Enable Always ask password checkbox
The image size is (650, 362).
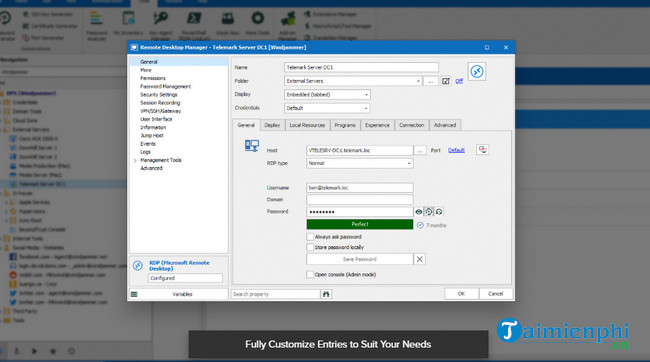tap(310, 237)
